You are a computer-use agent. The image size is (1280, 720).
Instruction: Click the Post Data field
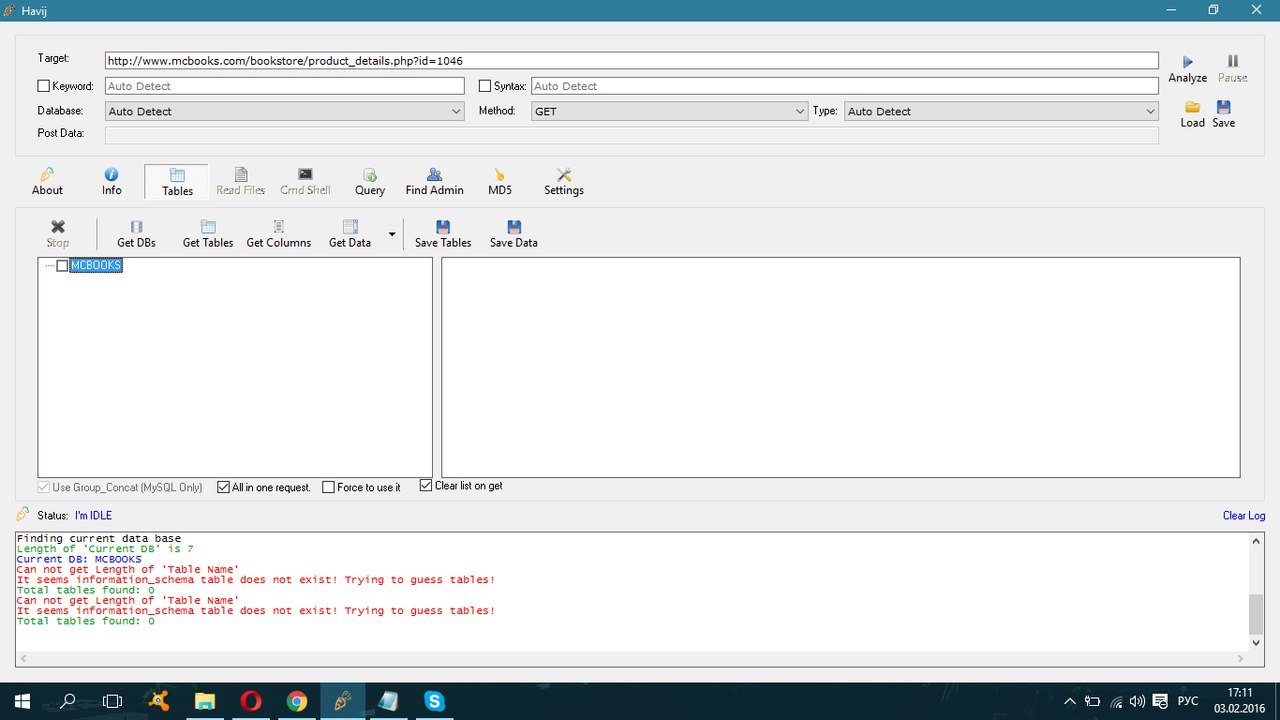tap(632, 134)
